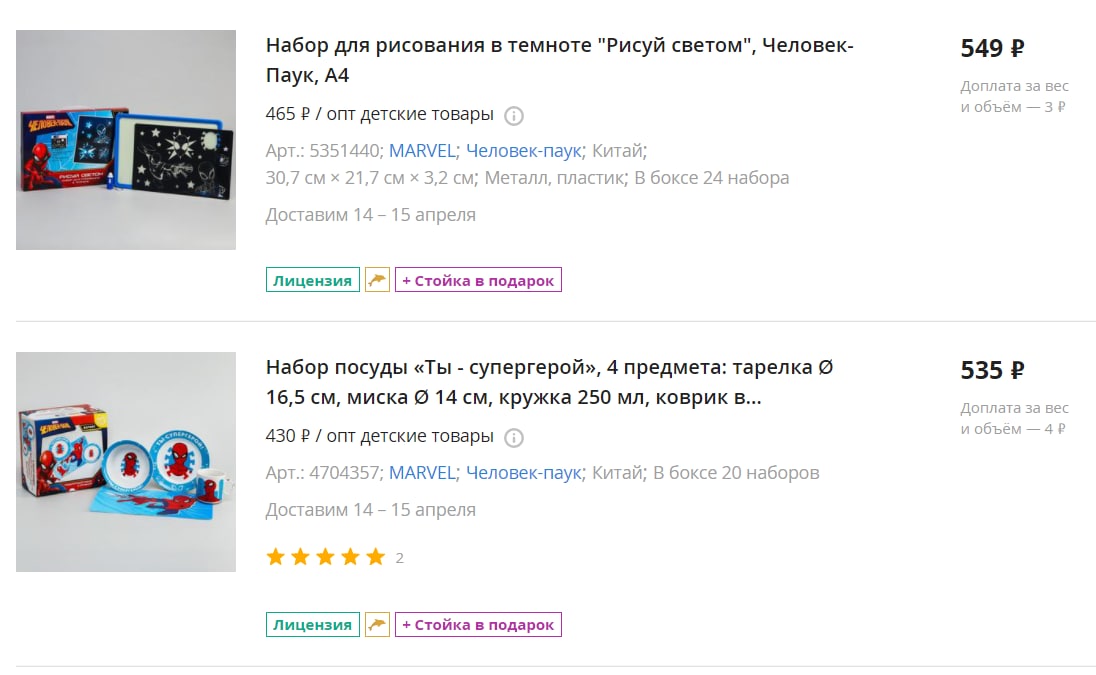Click '+ Стойка в подарок' badge on dish set

pyautogui.click(x=478, y=625)
